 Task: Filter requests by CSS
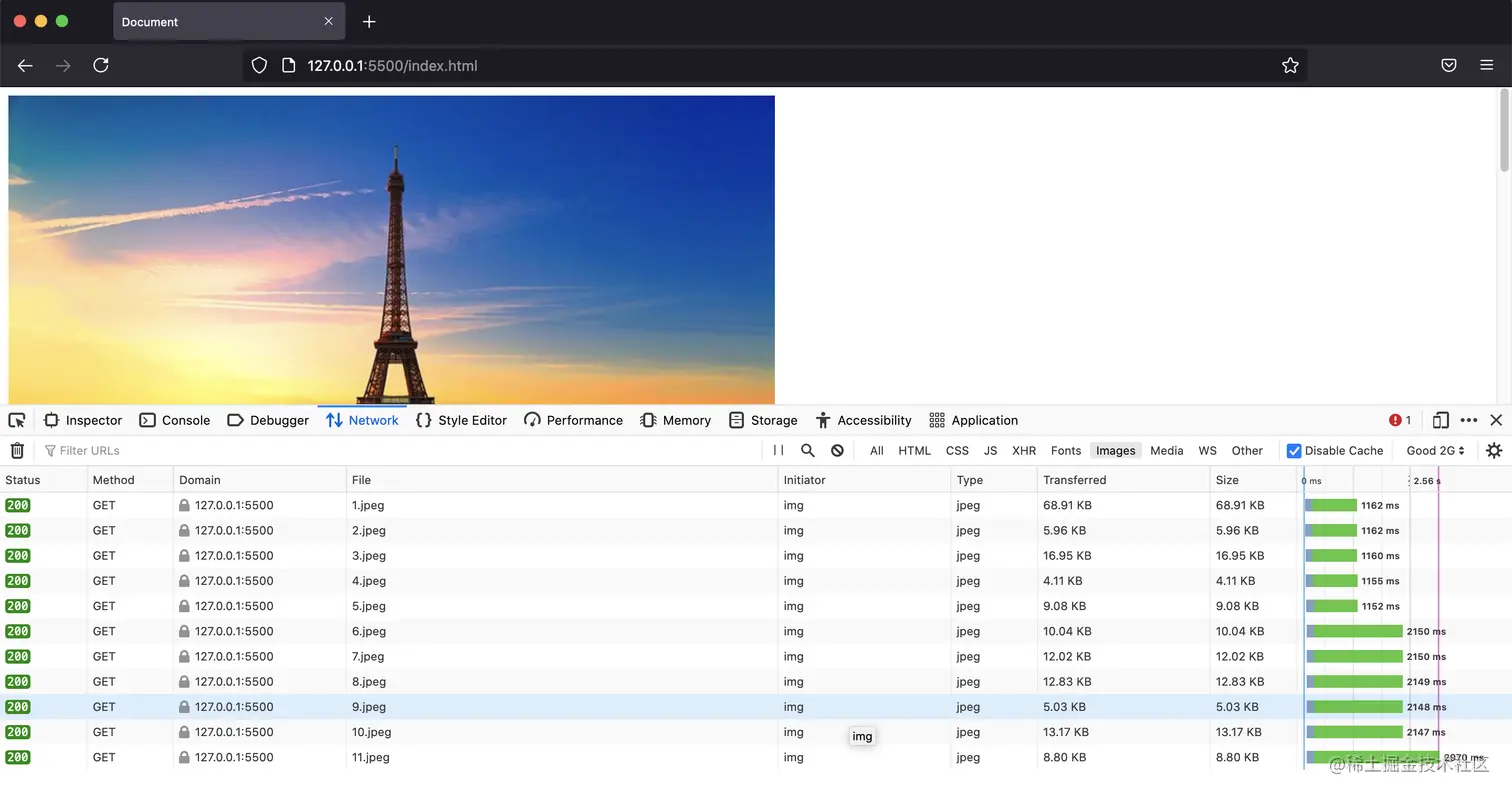coord(957,450)
